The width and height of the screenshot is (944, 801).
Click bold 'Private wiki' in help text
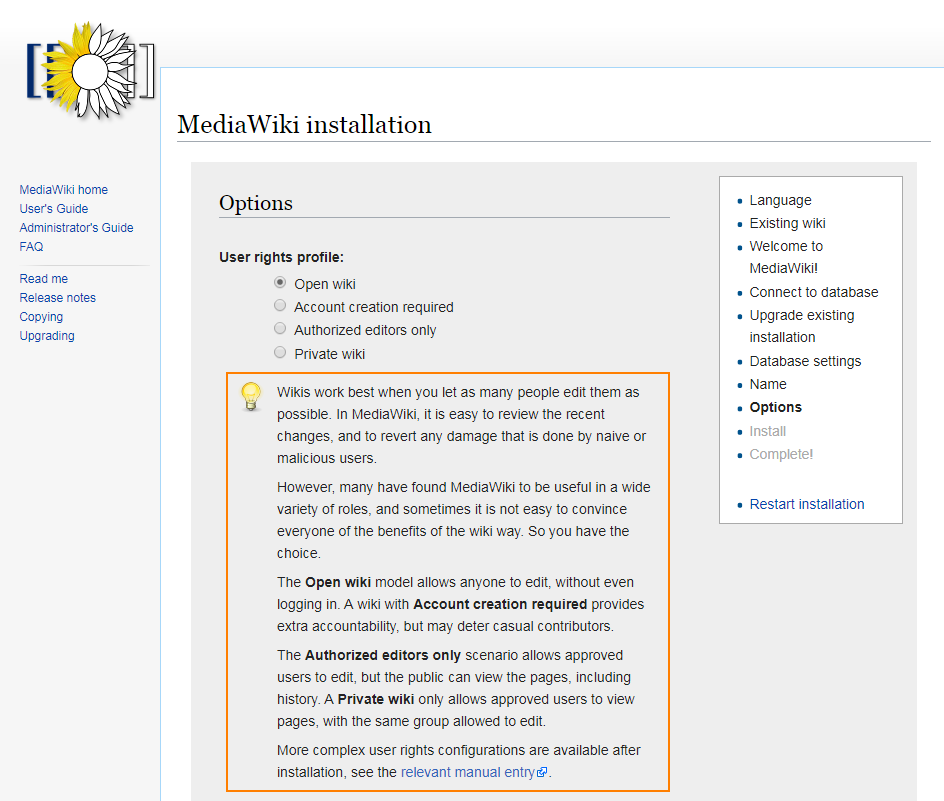coord(376,699)
